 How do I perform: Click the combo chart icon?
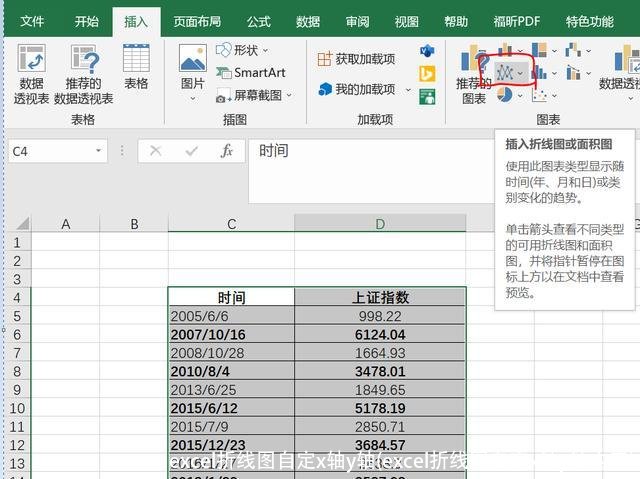[x=573, y=73]
